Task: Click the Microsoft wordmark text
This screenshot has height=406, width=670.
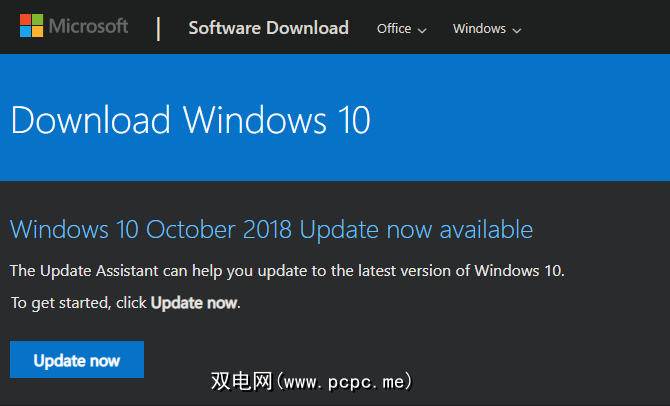Action: pos(88,27)
